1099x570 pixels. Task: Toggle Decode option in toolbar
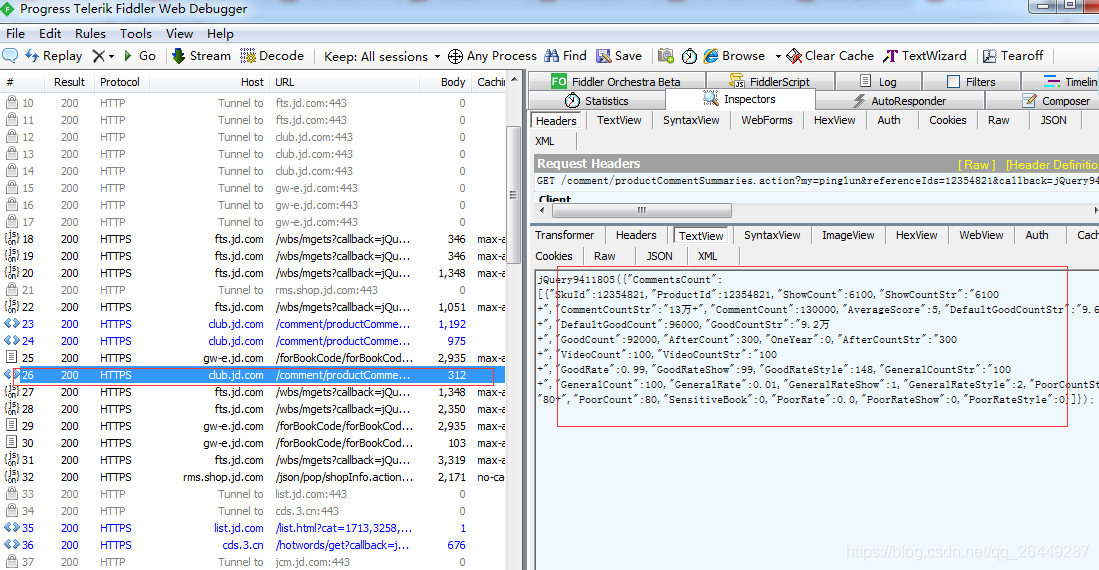272,55
